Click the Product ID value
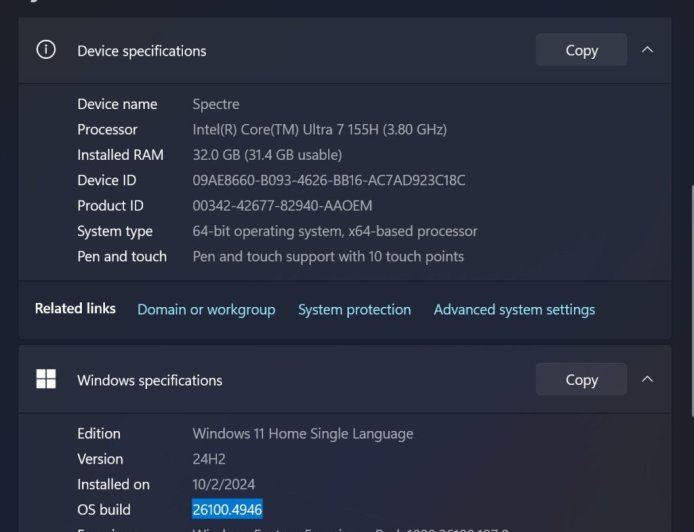Image resolution: width=694 pixels, height=532 pixels. pos(282,205)
